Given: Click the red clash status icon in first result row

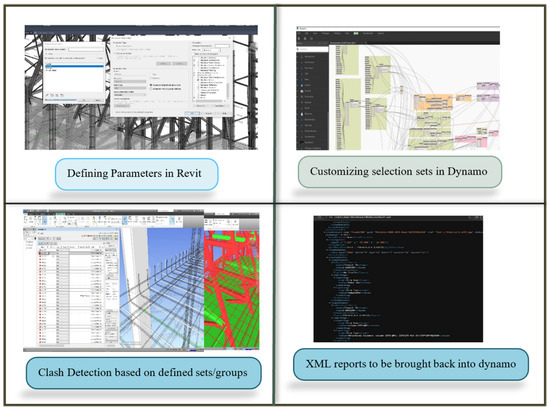Looking at the screenshot, I should pyautogui.click(x=40, y=250).
